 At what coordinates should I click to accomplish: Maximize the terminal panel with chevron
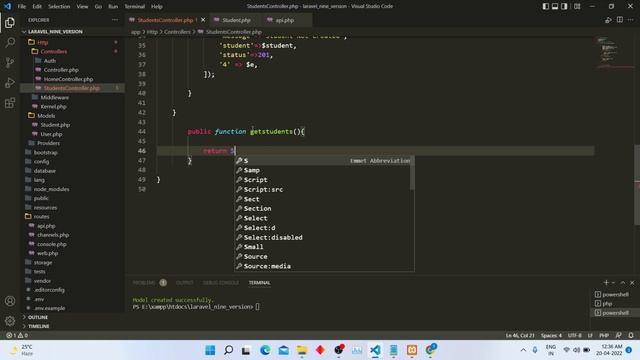point(623,282)
